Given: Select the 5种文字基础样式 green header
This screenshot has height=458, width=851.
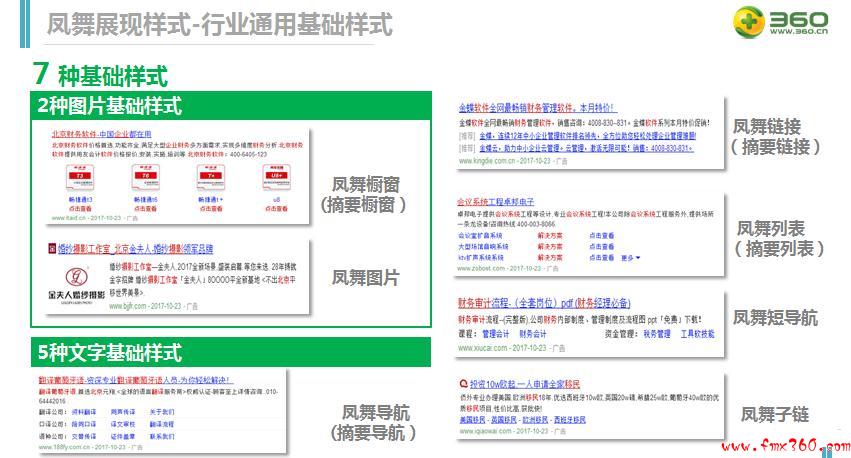Looking at the screenshot, I should pyautogui.click(x=231, y=352).
